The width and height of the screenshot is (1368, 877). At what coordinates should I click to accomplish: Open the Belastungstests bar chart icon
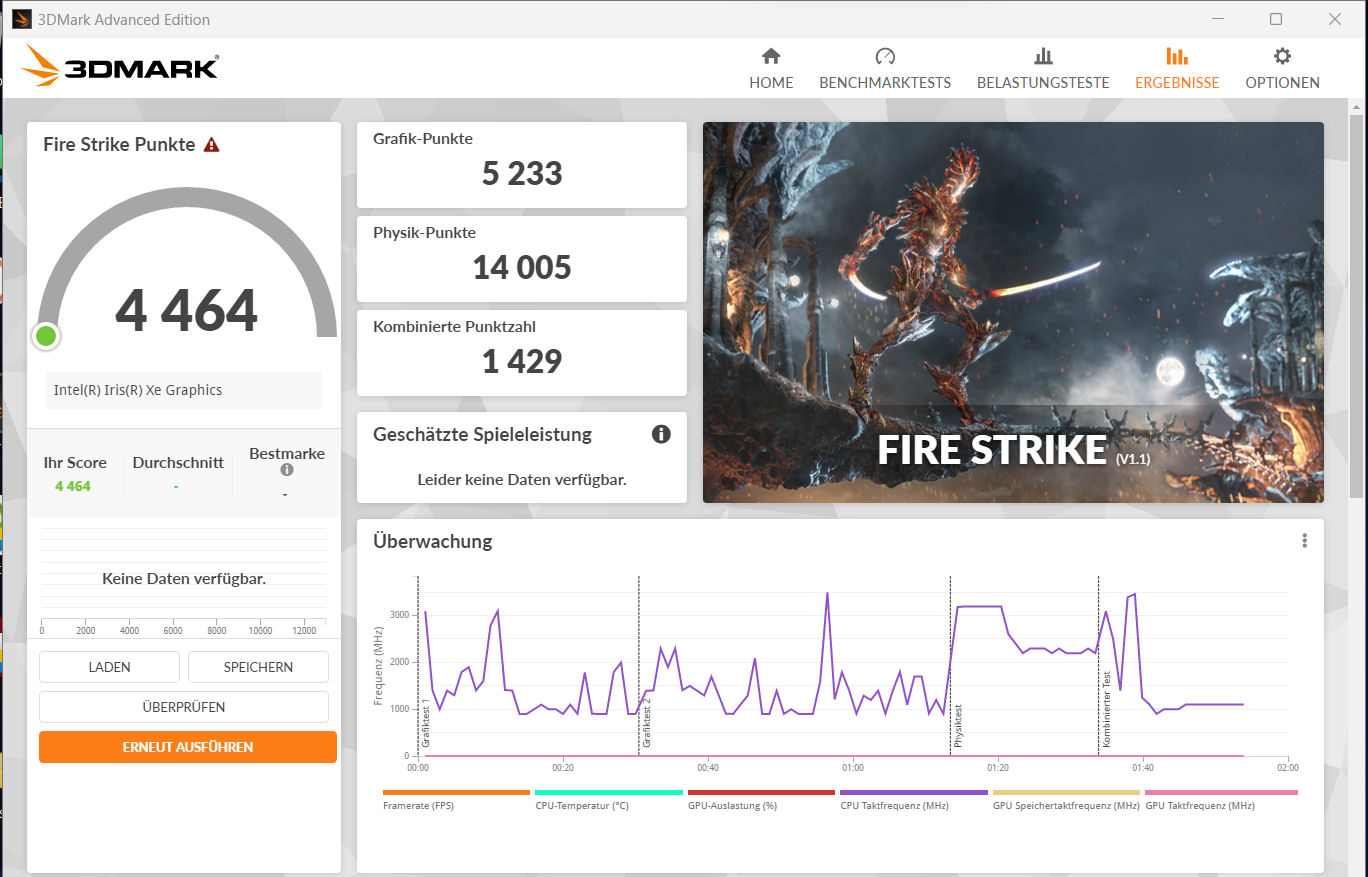pyautogui.click(x=1043, y=56)
